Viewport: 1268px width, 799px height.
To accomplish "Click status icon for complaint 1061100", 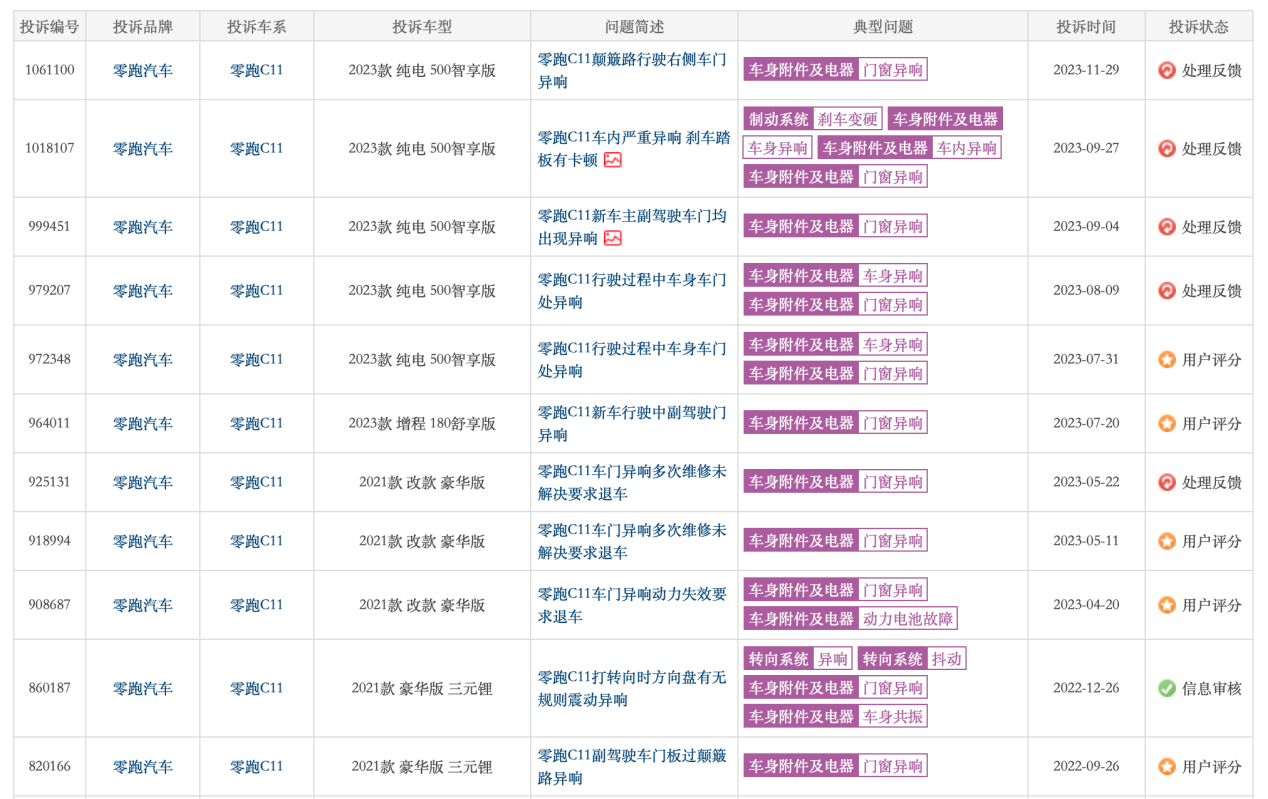I will coord(1166,70).
